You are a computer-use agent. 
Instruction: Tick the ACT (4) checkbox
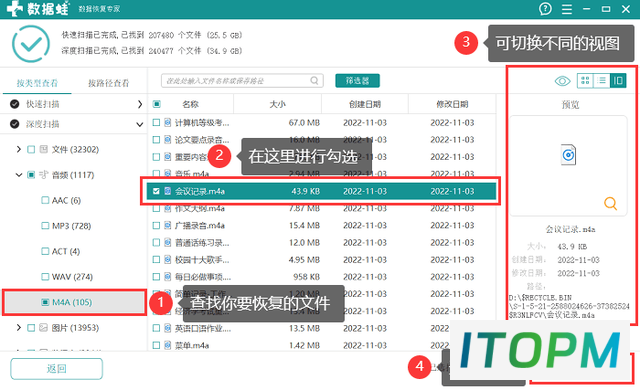point(45,251)
